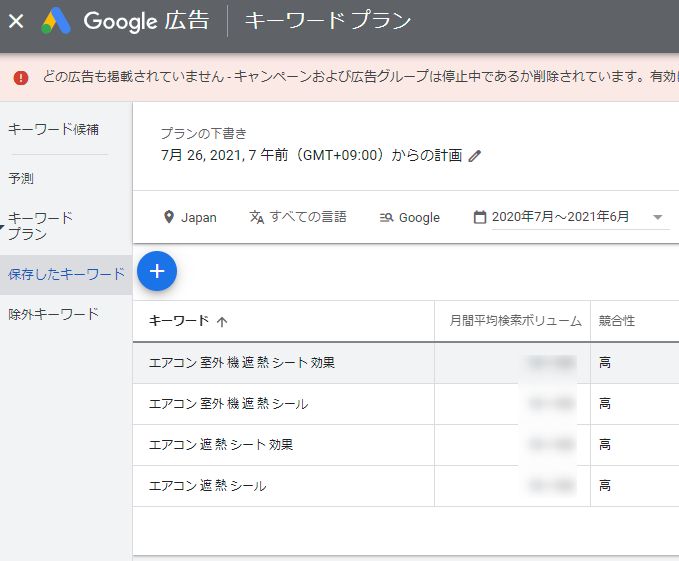Click the search network icon beside Google

pyautogui.click(x=386, y=217)
